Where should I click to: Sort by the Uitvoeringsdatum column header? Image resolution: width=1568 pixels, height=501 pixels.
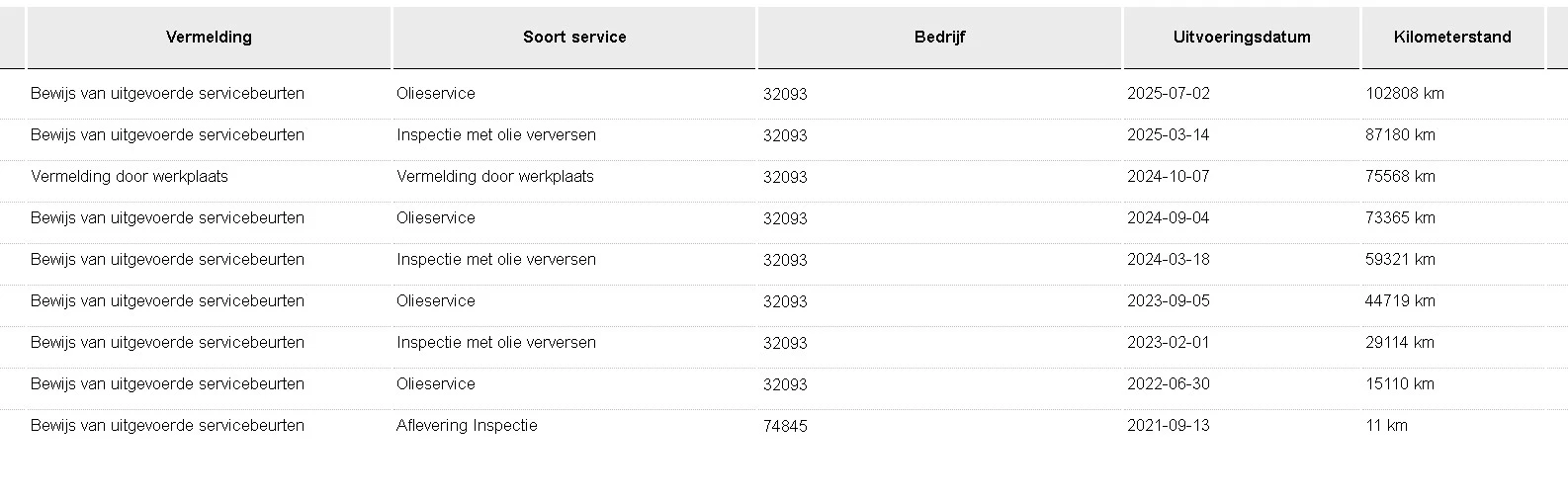click(x=1242, y=38)
